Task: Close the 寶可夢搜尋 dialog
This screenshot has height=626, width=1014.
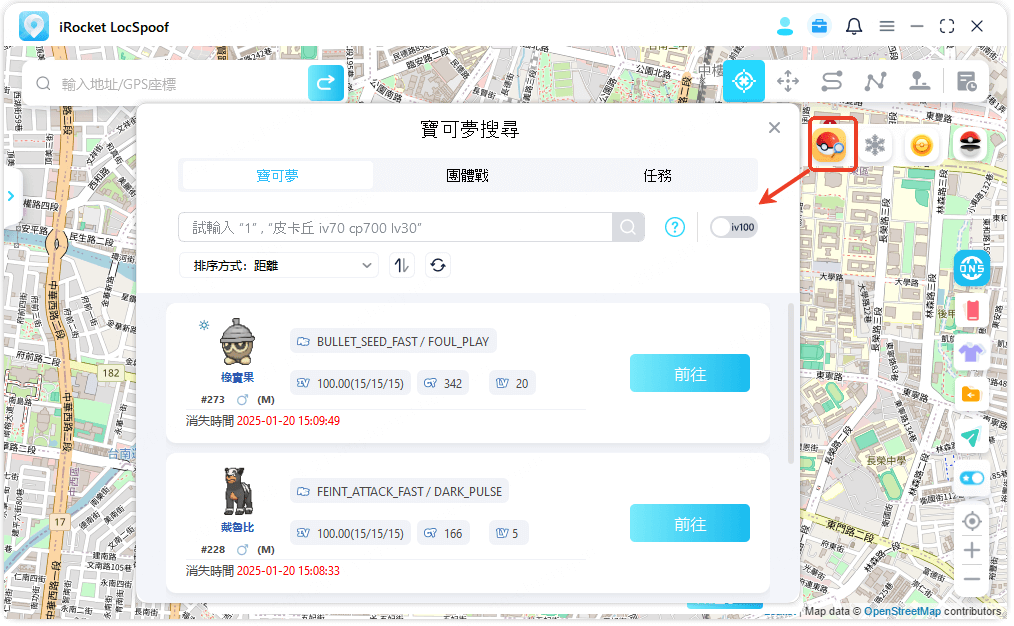Action: tap(774, 128)
